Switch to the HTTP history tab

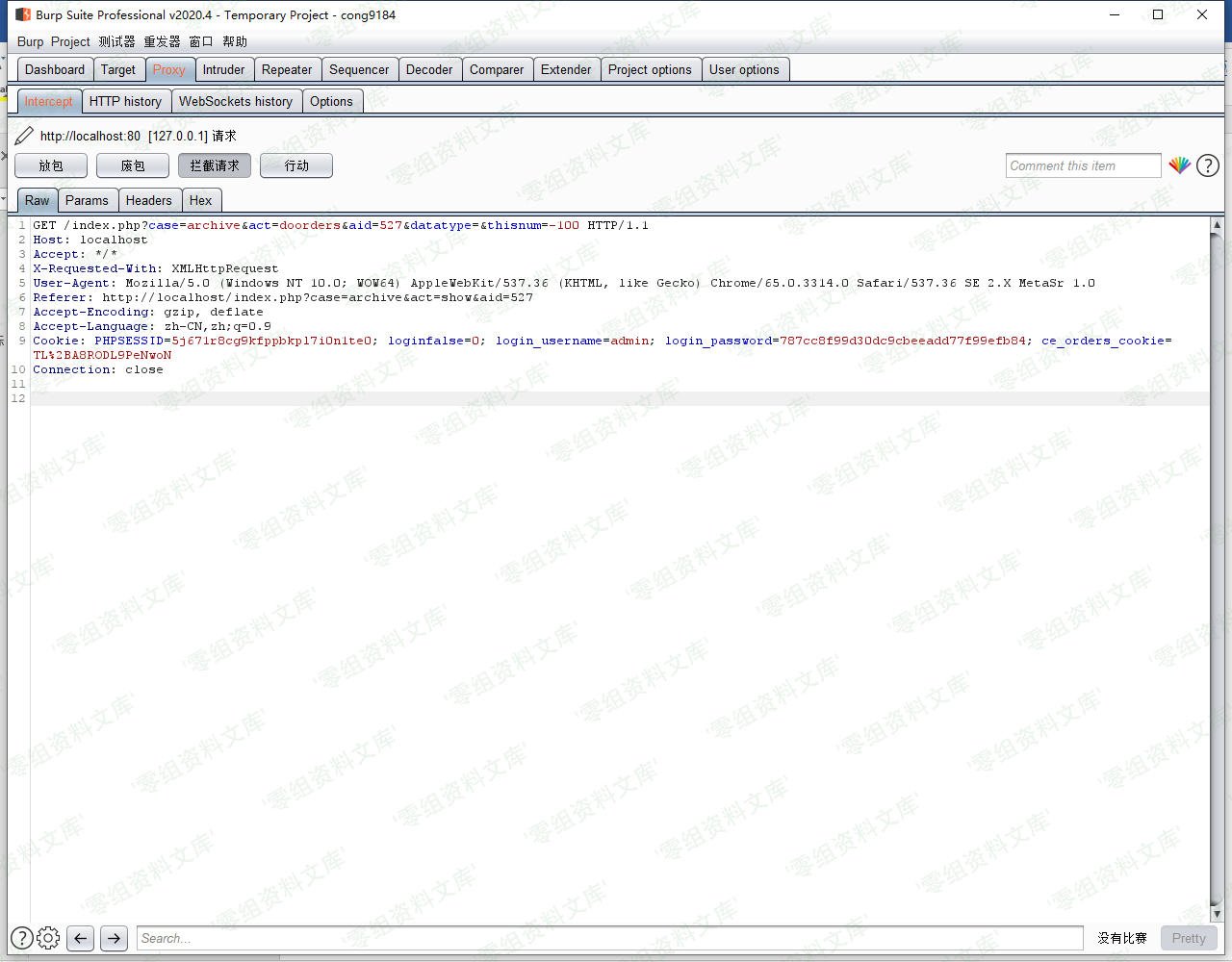(x=125, y=101)
